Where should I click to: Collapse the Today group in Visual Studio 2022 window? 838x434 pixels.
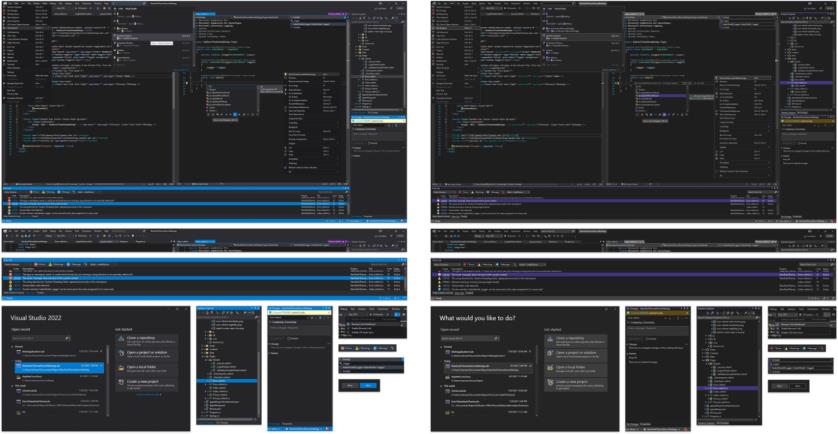(x=12, y=361)
